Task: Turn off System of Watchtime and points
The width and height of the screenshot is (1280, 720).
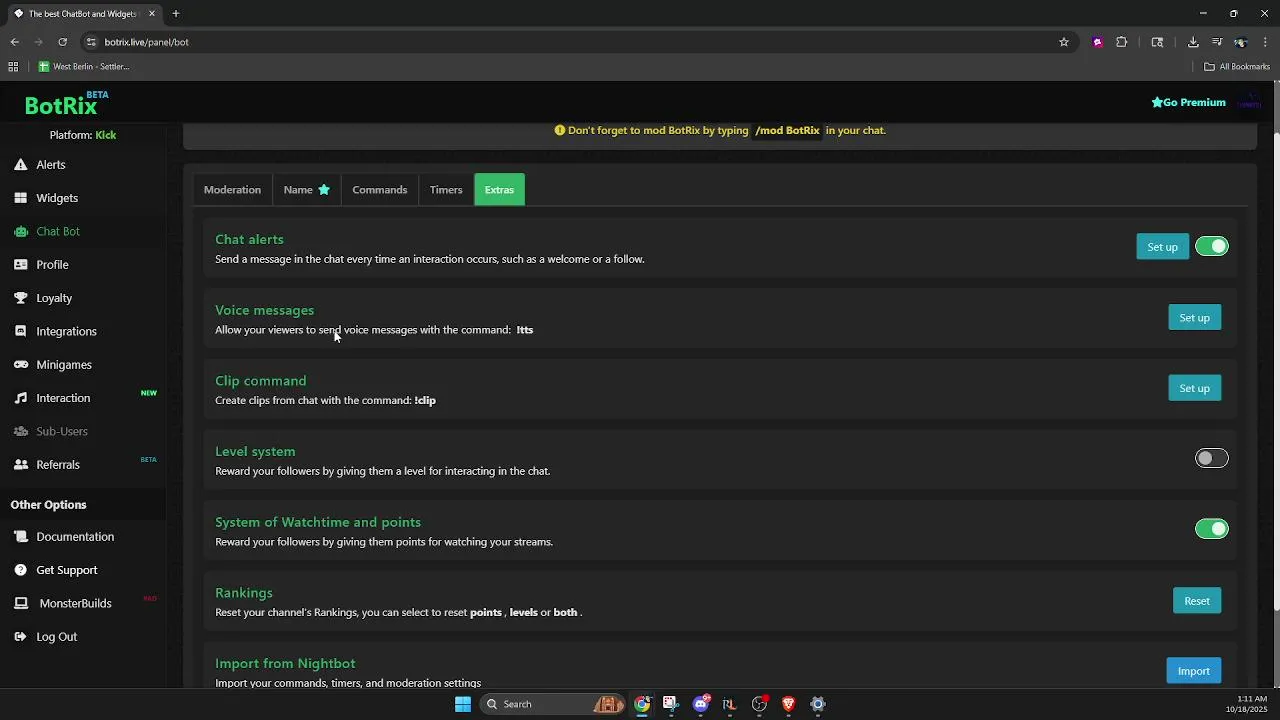Action: click(x=1212, y=529)
